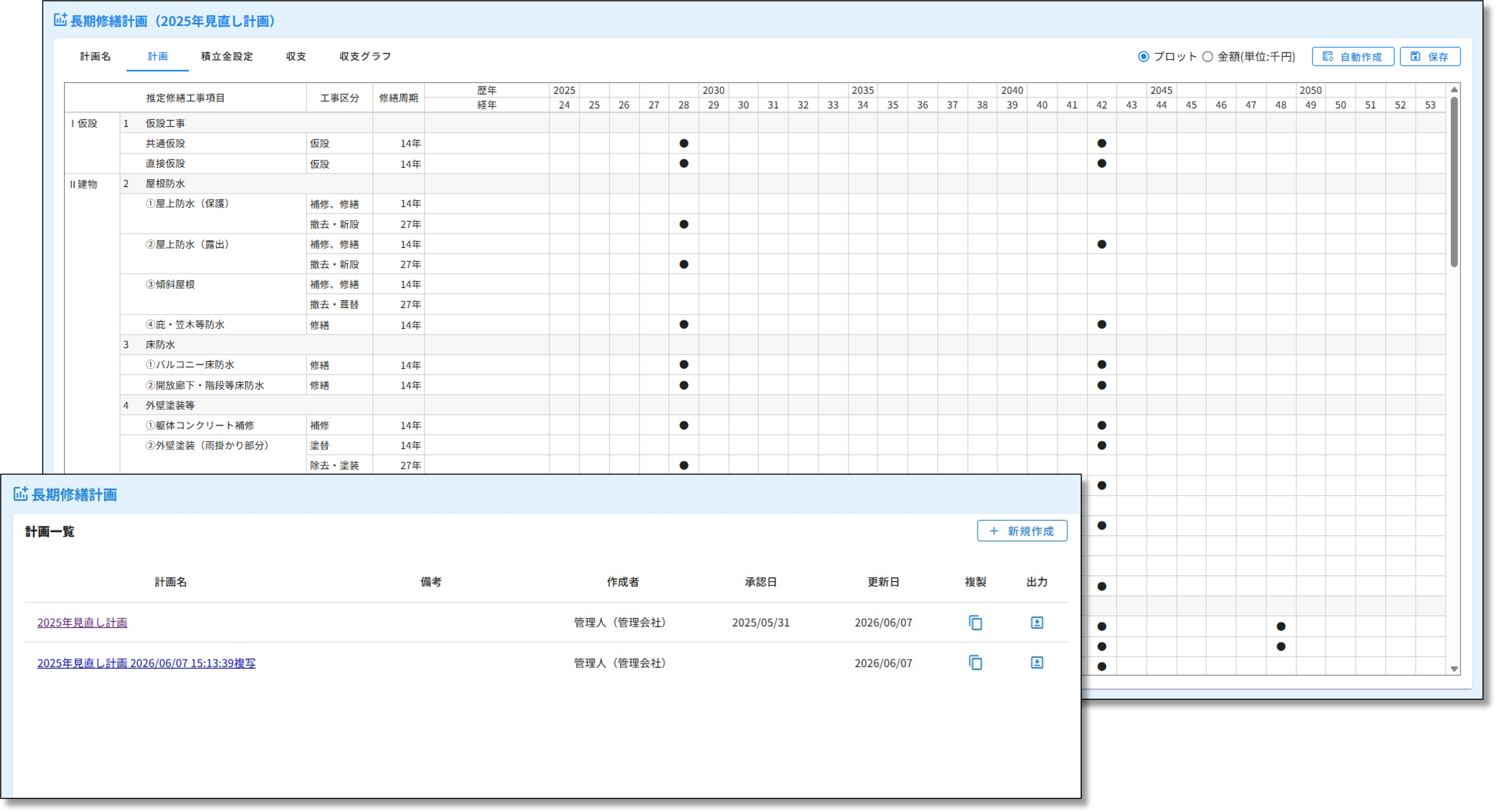Click the ①屋上防水（保護） row label
Viewport: 1496px width, 812px height.
click(189, 204)
